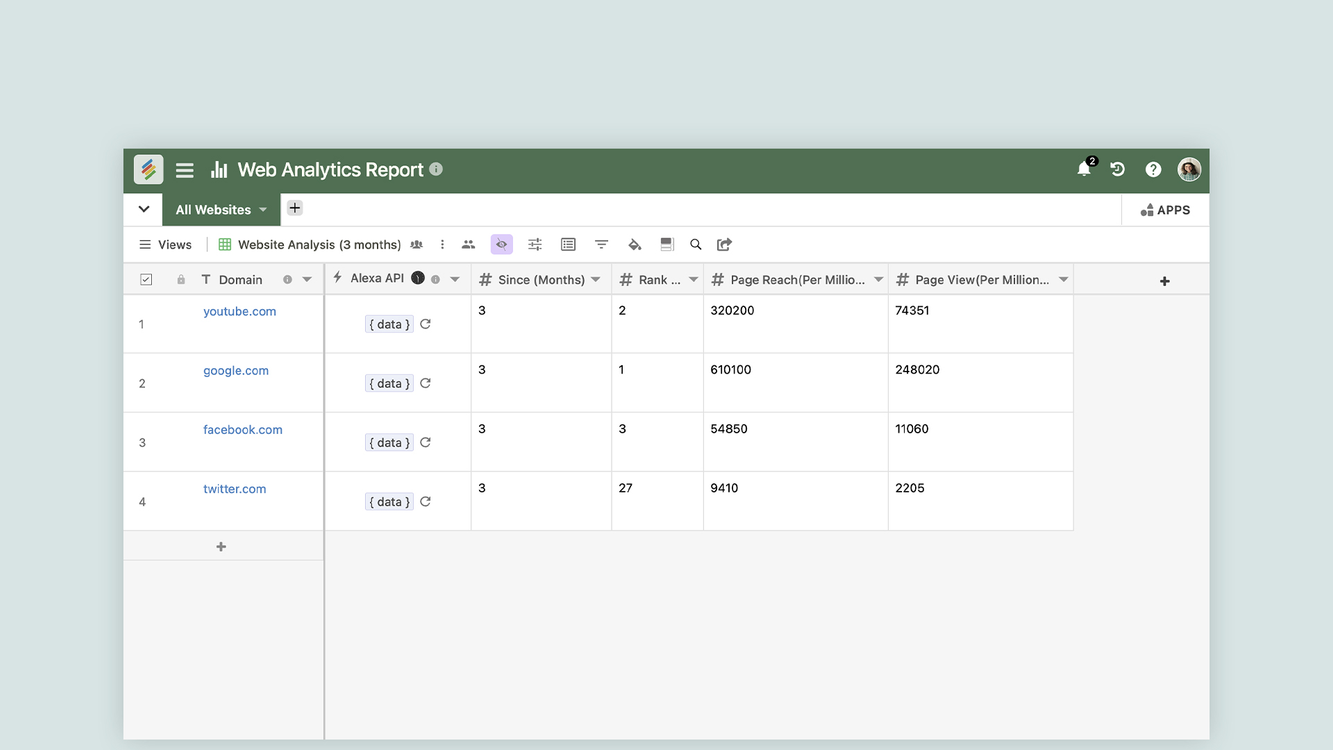Select Page View cell 248020
The height and width of the screenshot is (750, 1333).
coord(981,383)
